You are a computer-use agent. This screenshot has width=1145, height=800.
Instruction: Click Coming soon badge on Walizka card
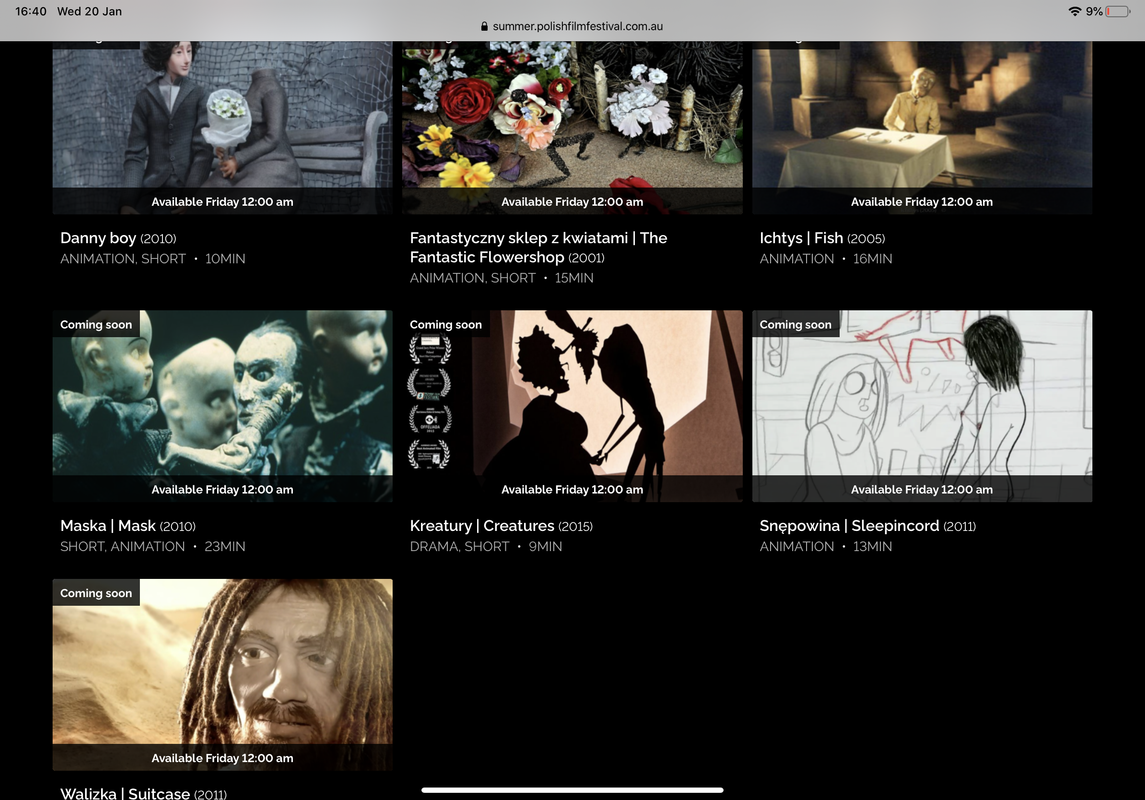click(x=96, y=593)
